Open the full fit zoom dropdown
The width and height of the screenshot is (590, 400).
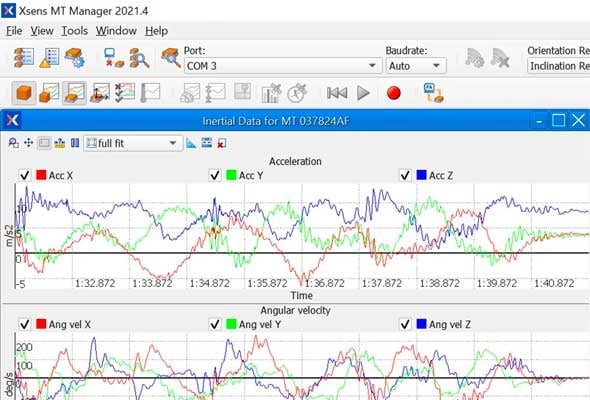pyautogui.click(x=133, y=143)
